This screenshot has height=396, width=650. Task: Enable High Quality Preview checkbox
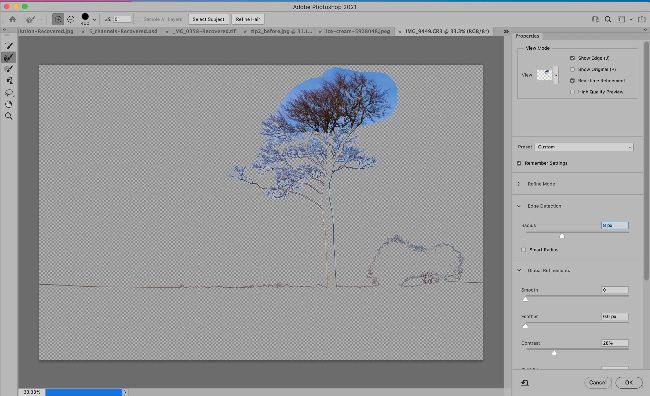(572, 92)
